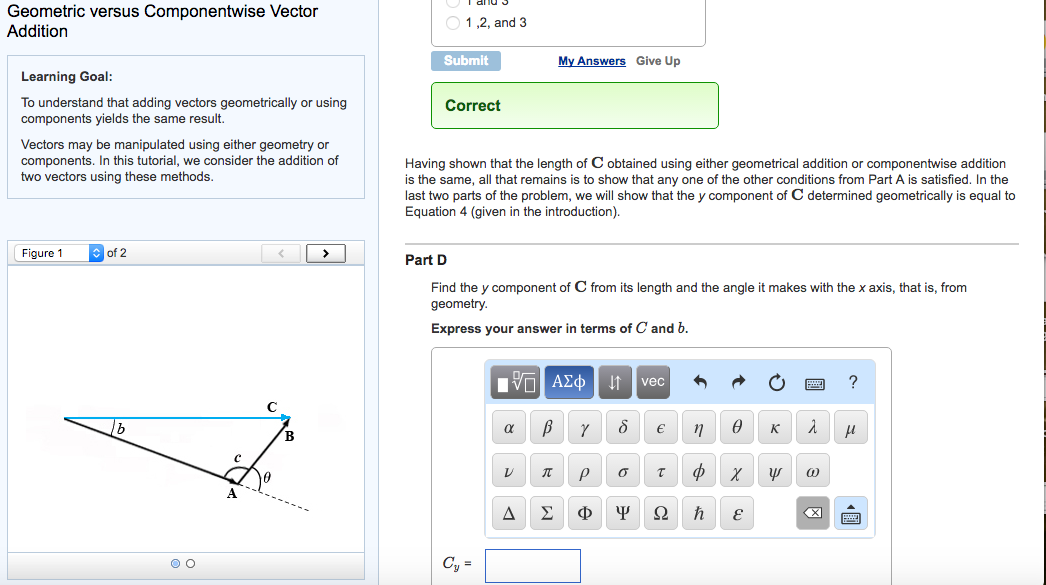Screen dimensions: 1046x585
Task: Select the second figure pagination dot
Action: click(190, 563)
